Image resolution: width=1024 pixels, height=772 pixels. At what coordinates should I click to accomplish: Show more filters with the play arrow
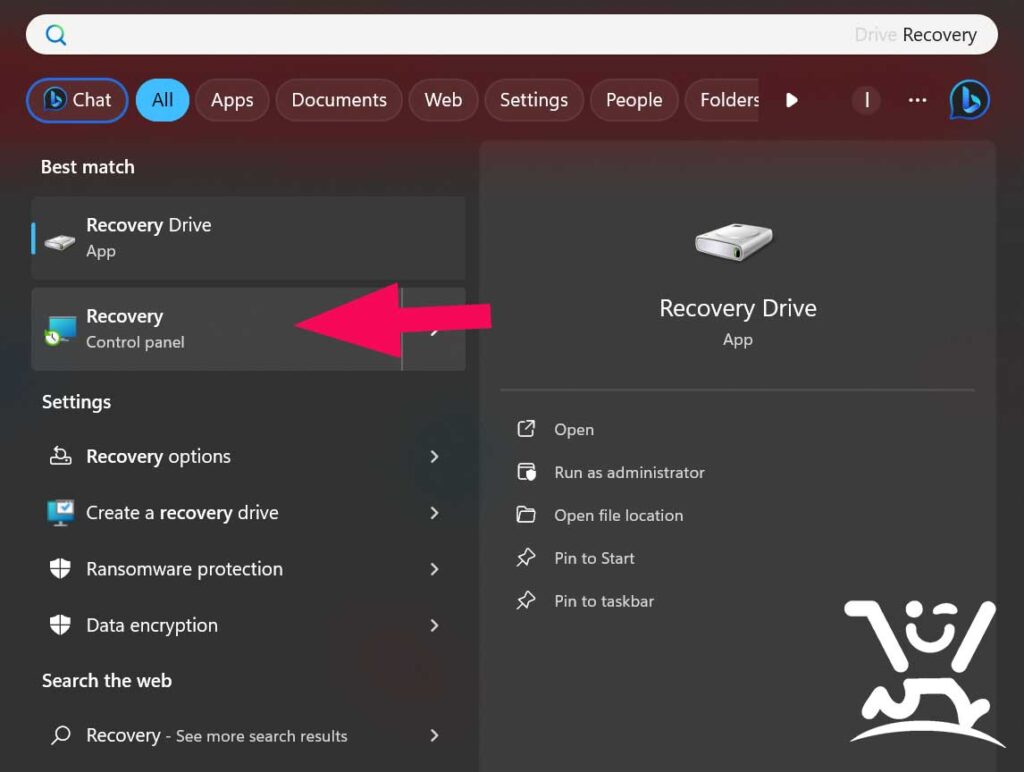pyautogui.click(x=792, y=100)
